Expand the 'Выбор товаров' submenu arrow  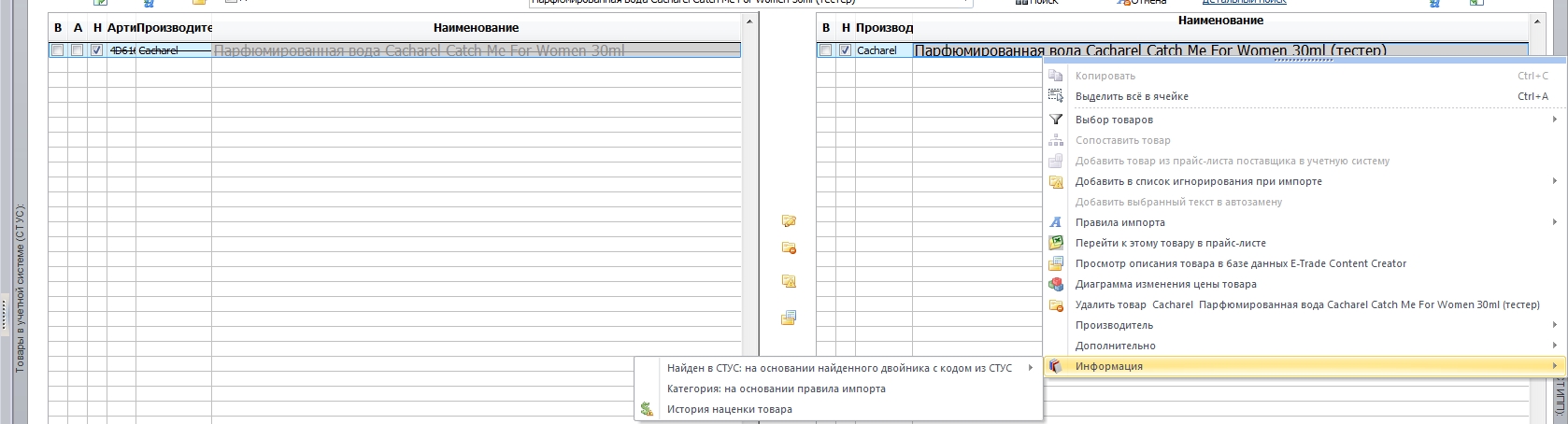(1555, 120)
